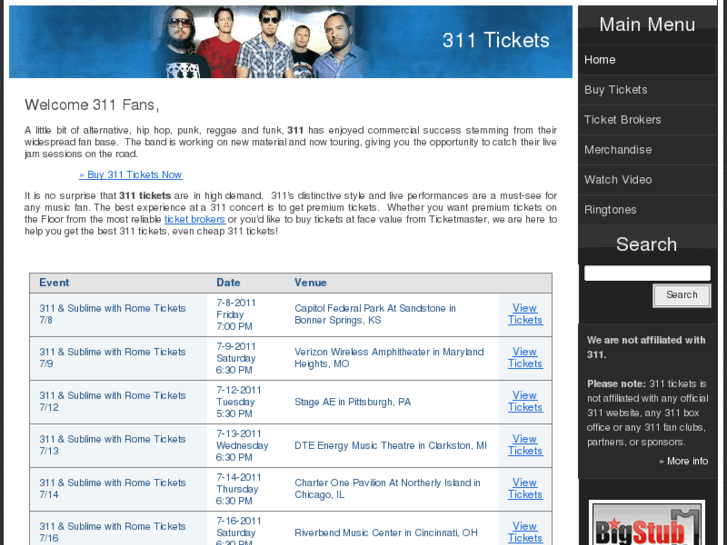The width and height of the screenshot is (727, 545).
Task: Click the Search button
Action: [682, 295]
